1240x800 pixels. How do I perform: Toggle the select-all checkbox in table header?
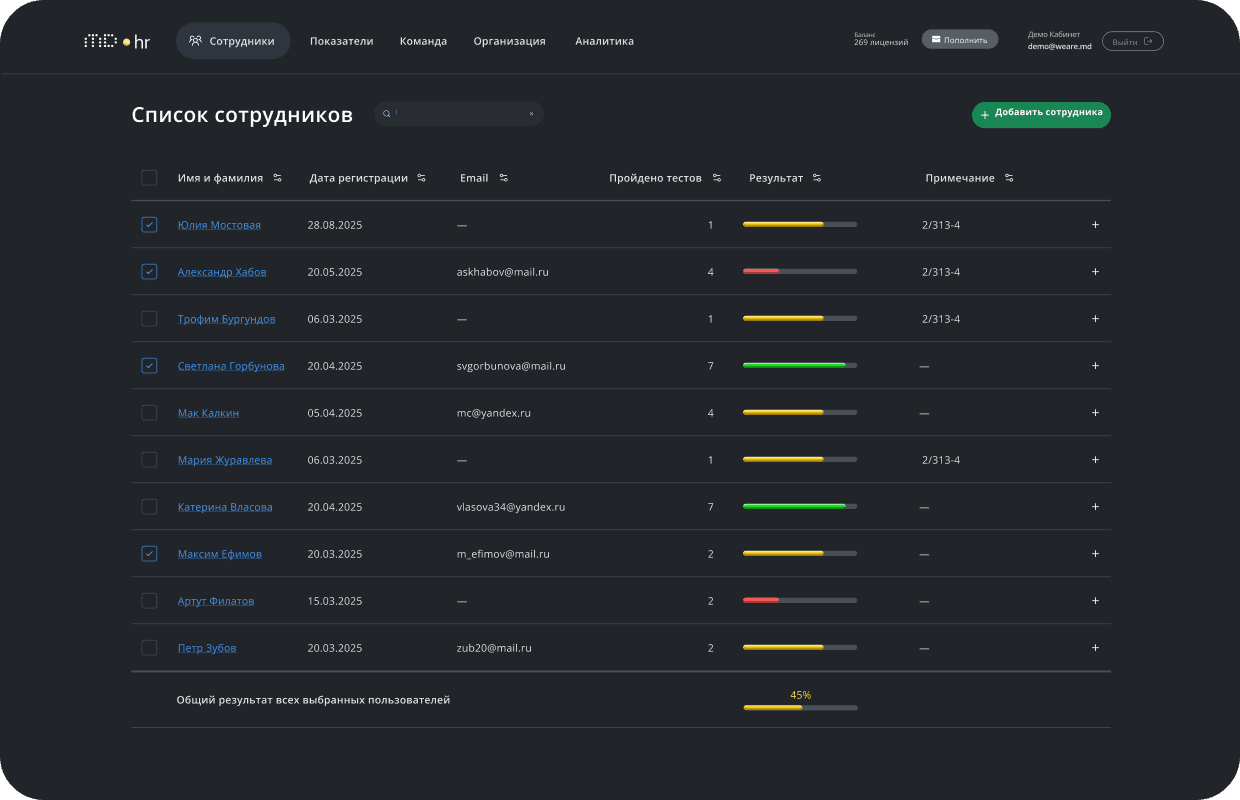click(x=149, y=178)
